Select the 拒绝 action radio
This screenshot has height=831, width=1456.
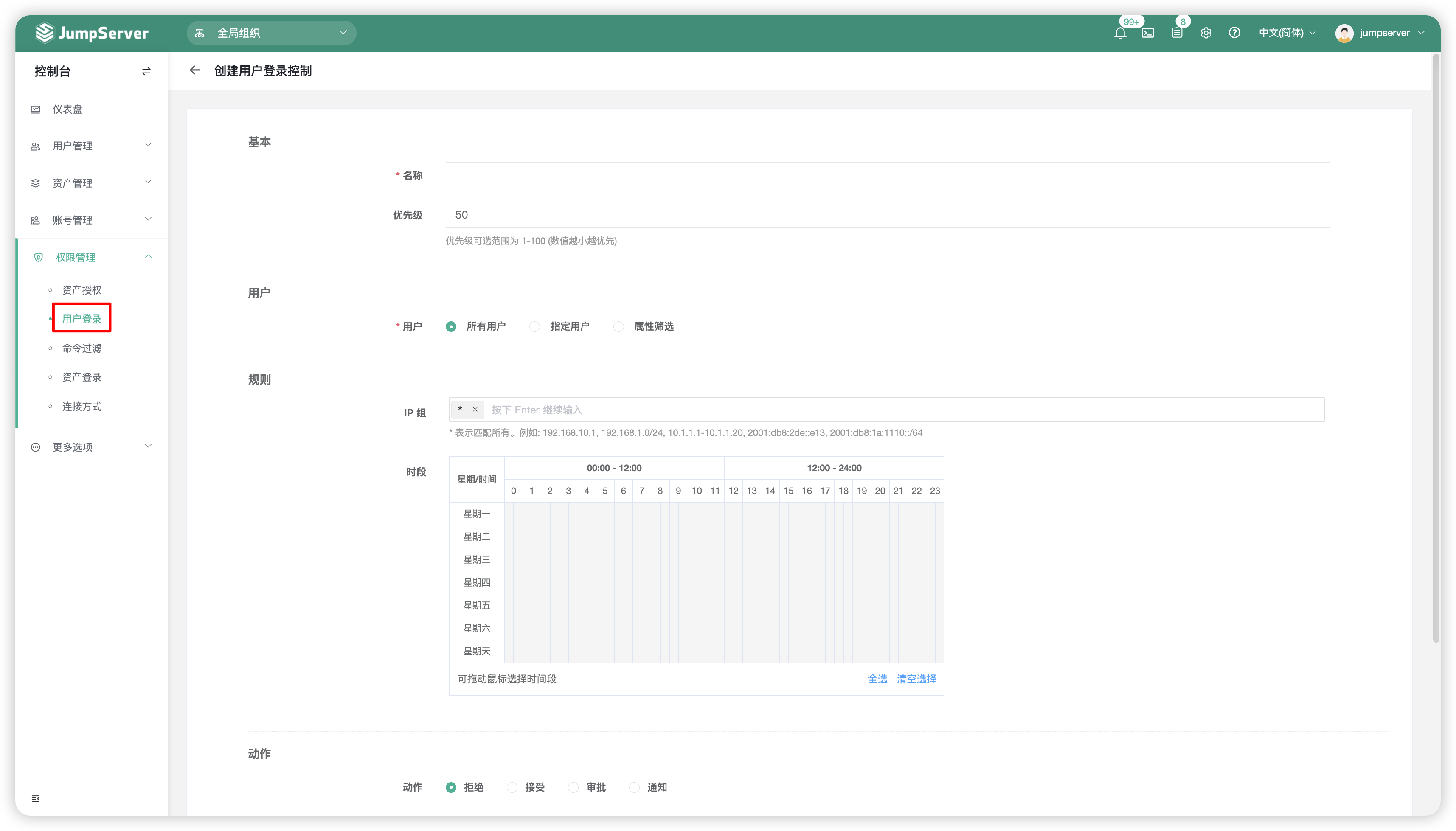450,787
